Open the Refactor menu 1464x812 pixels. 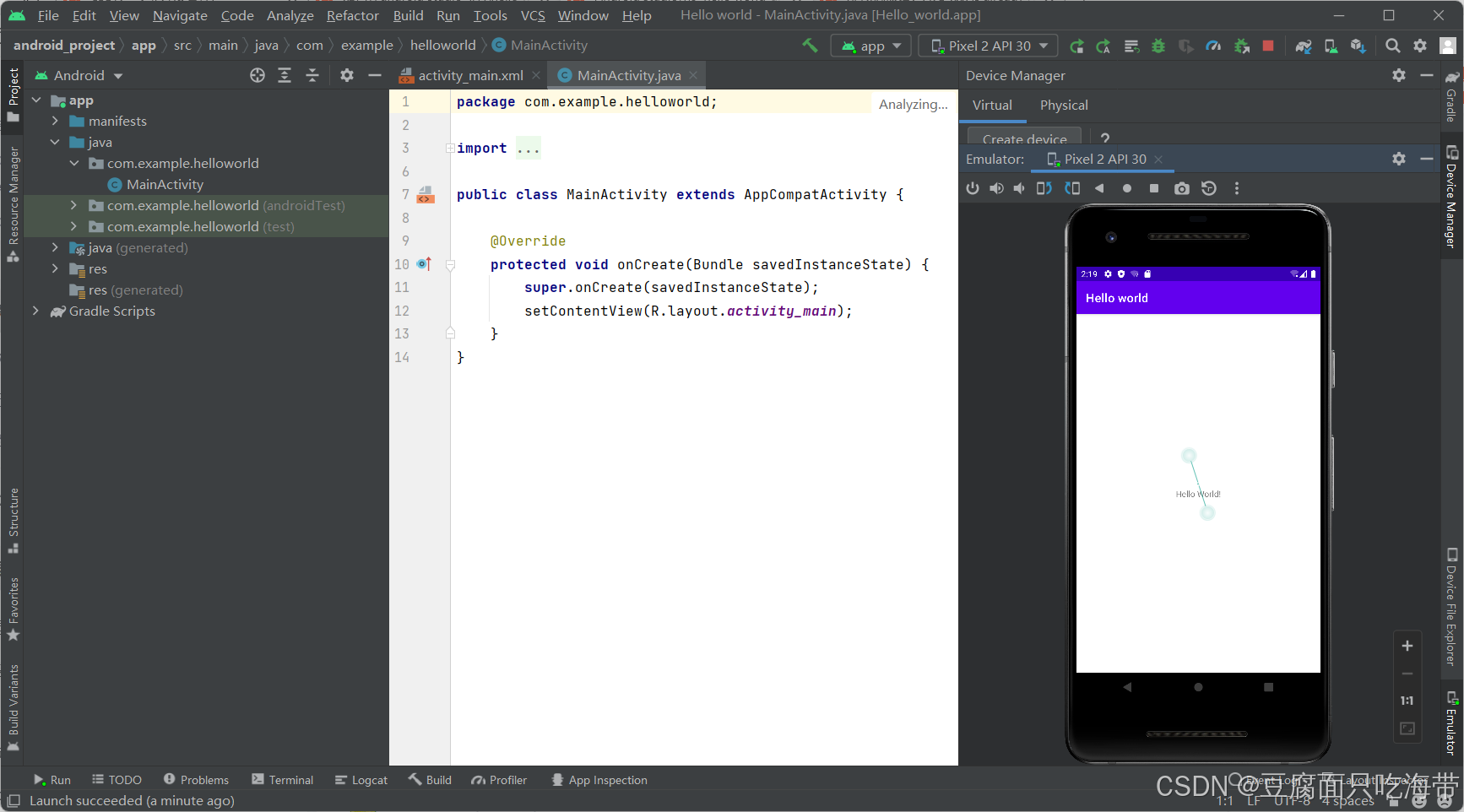point(352,15)
